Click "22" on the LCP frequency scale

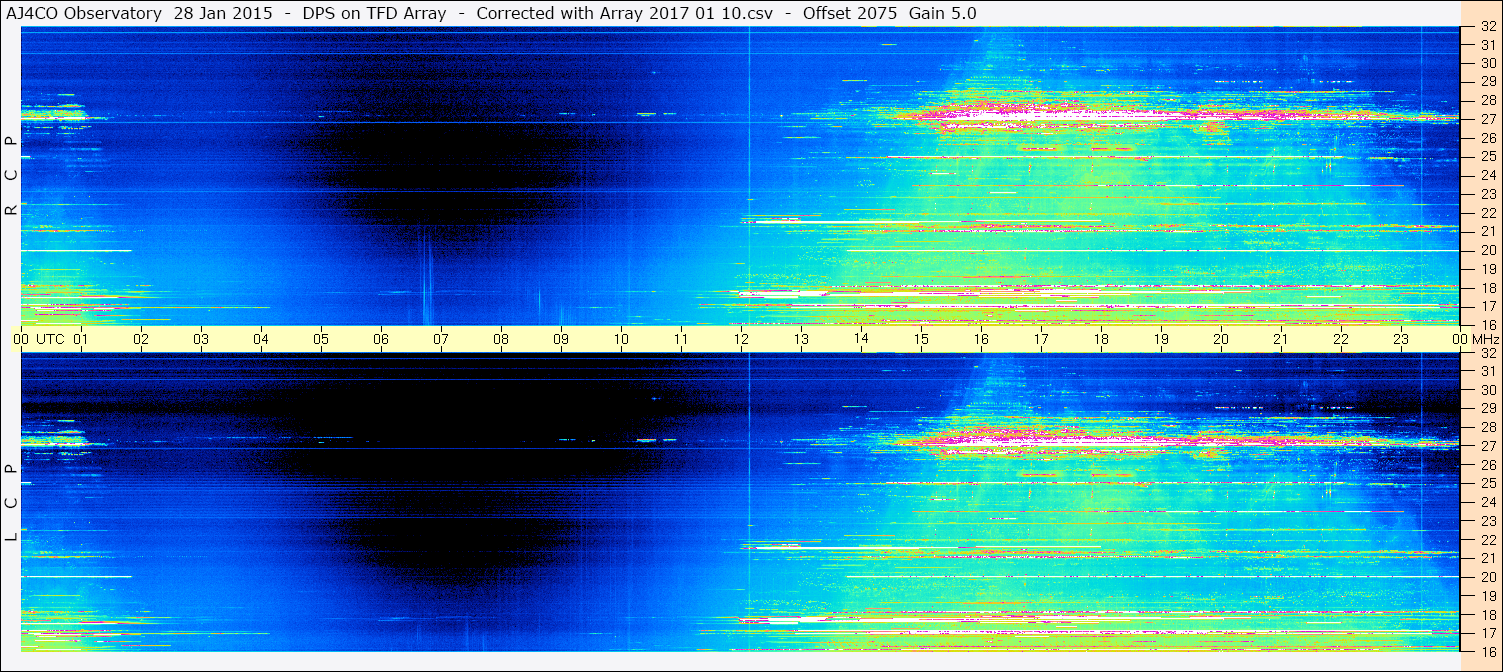(x=1487, y=540)
